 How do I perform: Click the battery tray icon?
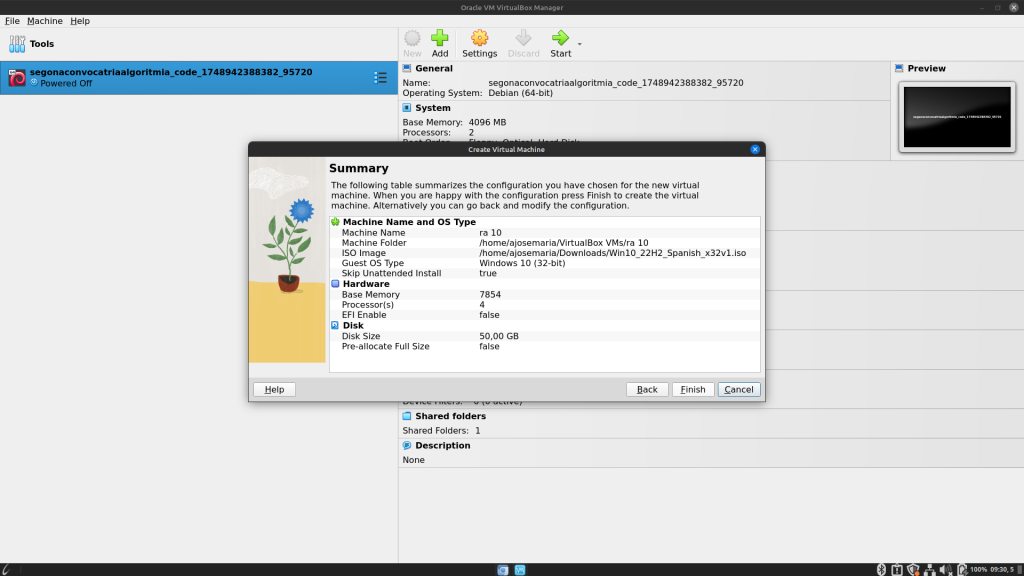click(x=961, y=569)
